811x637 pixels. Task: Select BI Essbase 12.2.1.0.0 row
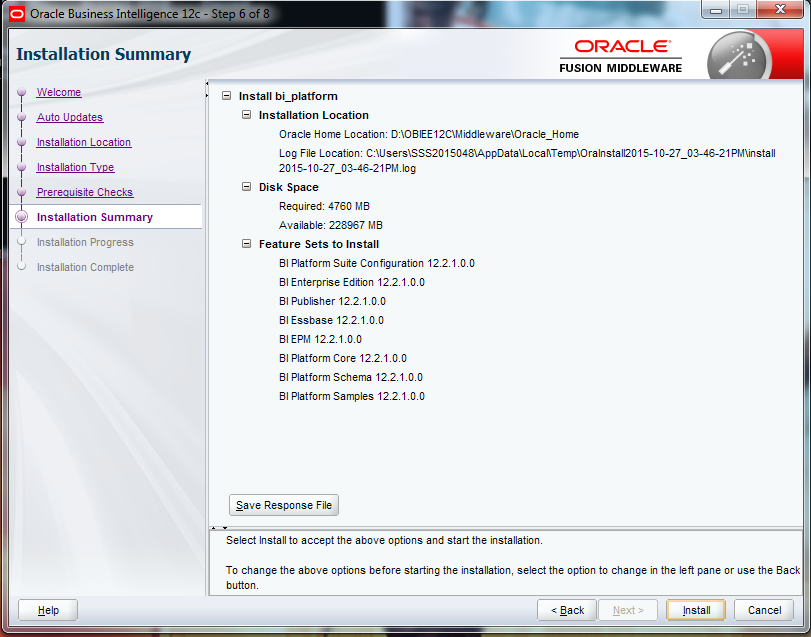pyautogui.click(x=331, y=320)
